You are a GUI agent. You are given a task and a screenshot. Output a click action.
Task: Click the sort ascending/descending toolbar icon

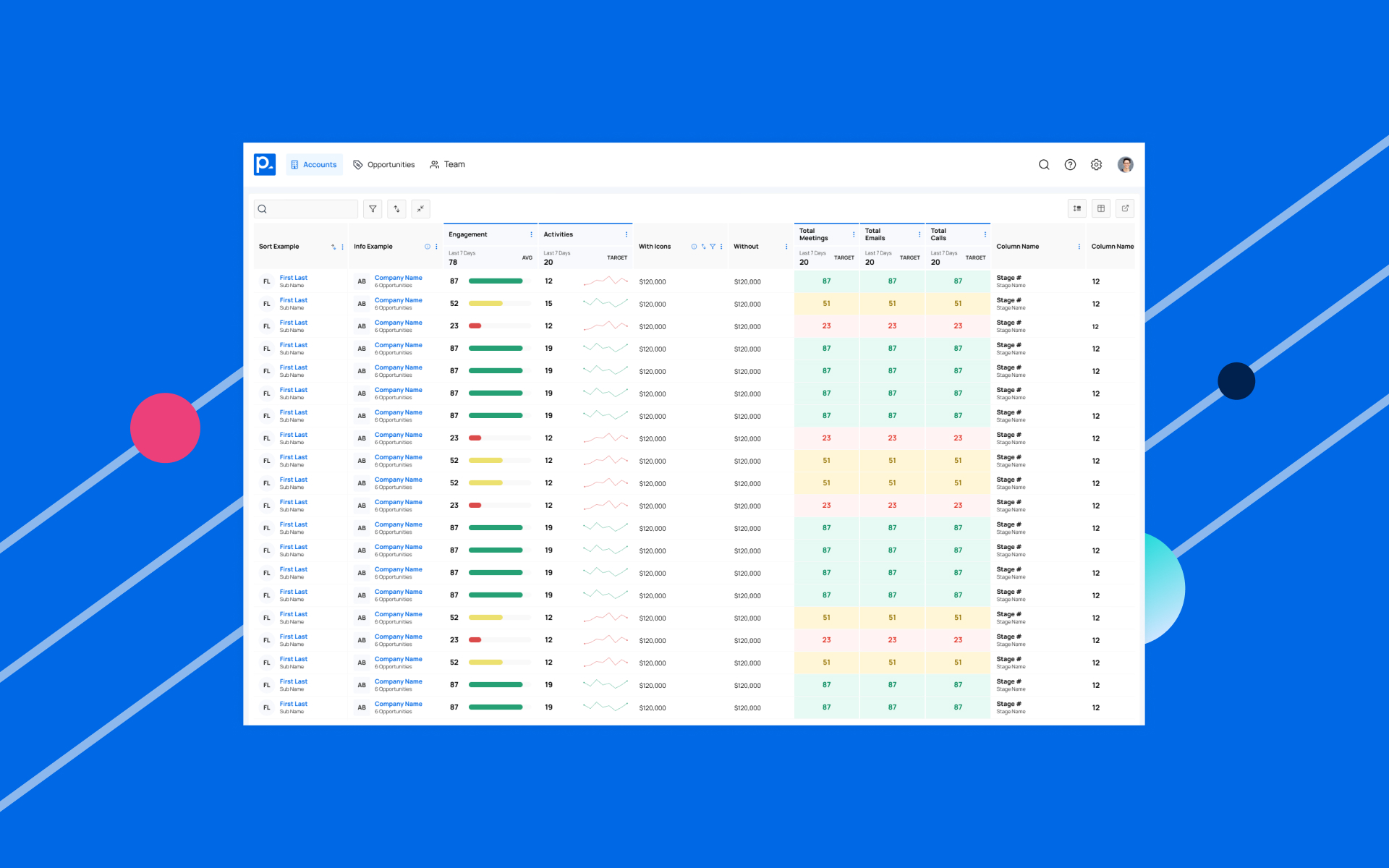pyautogui.click(x=396, y=208)
